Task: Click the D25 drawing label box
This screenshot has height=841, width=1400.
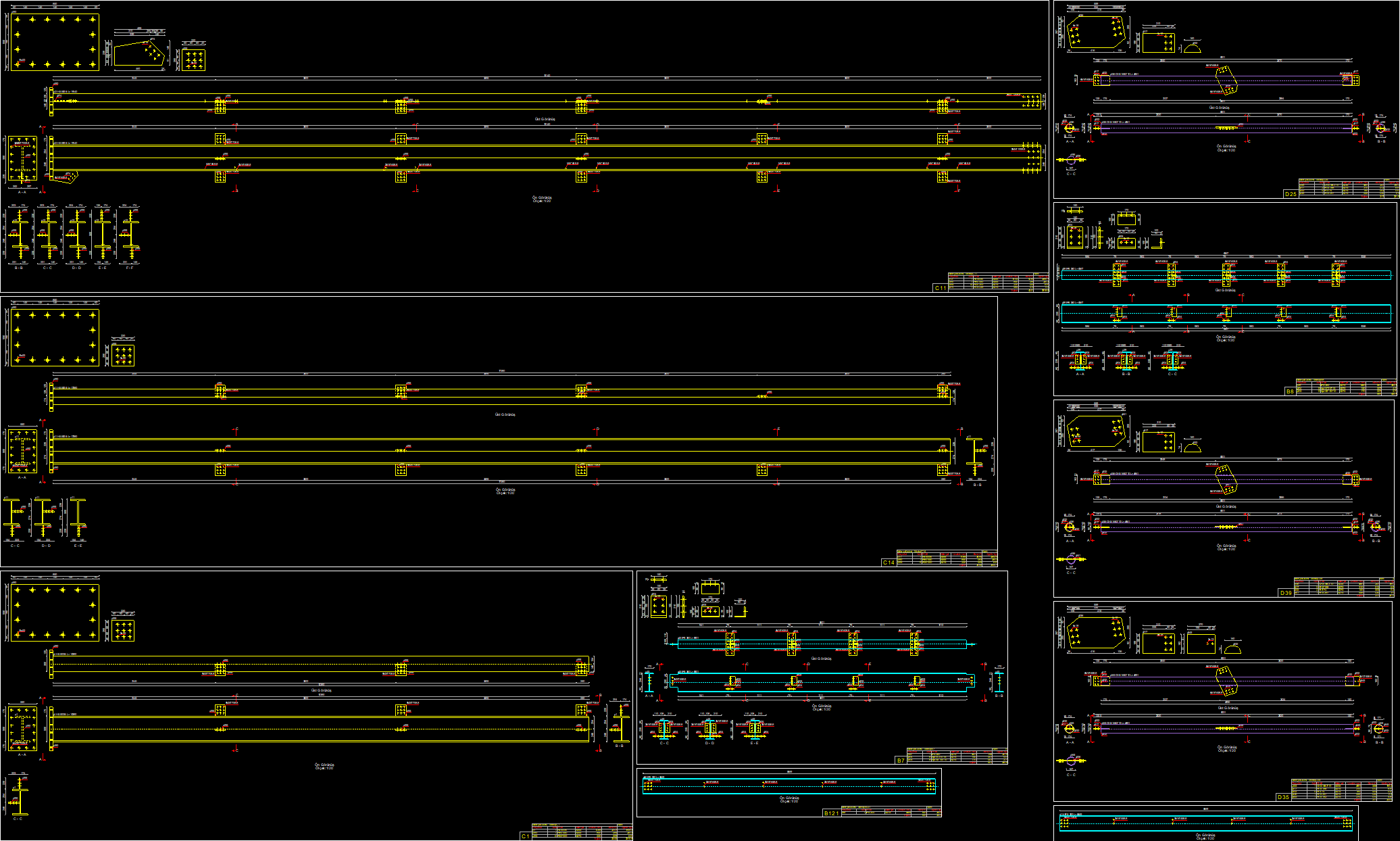Action: pos(1291,194)
